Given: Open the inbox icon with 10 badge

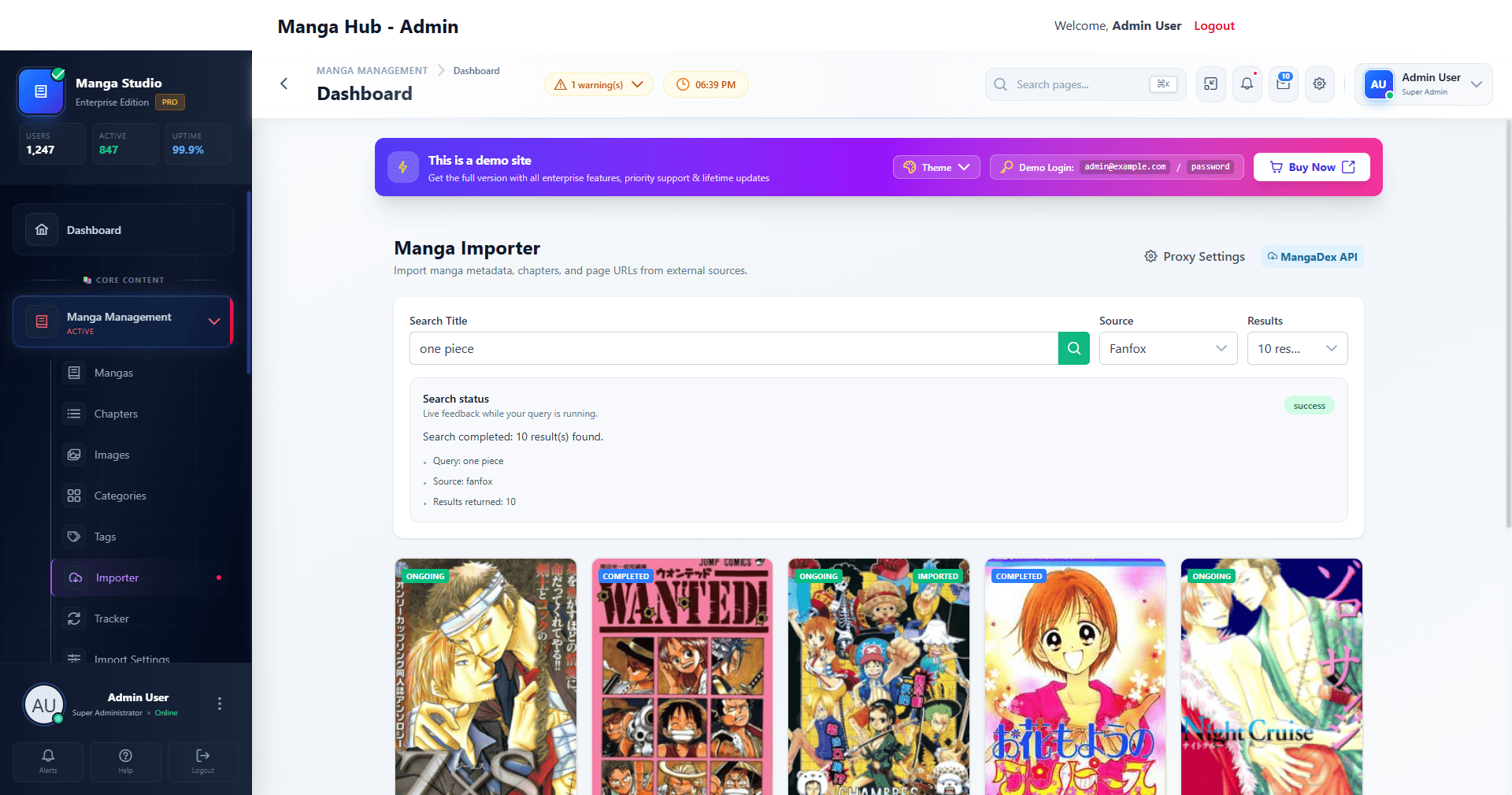Looking at the screenshot, I should 1284,84.
